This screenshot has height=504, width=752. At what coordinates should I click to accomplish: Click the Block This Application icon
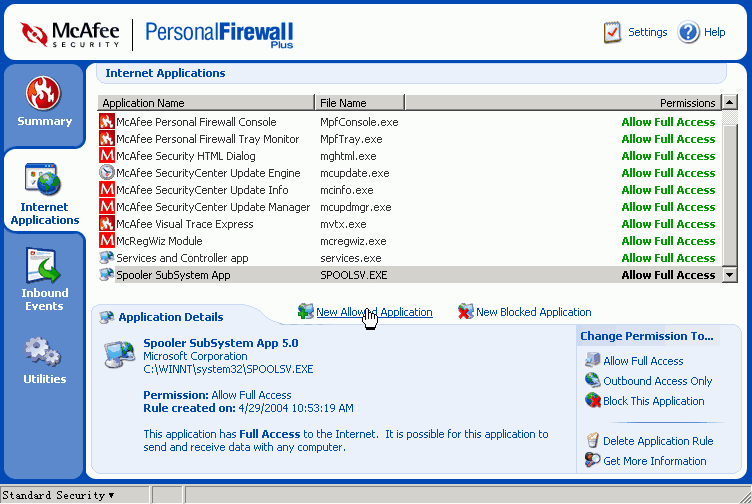coord(593,401)
